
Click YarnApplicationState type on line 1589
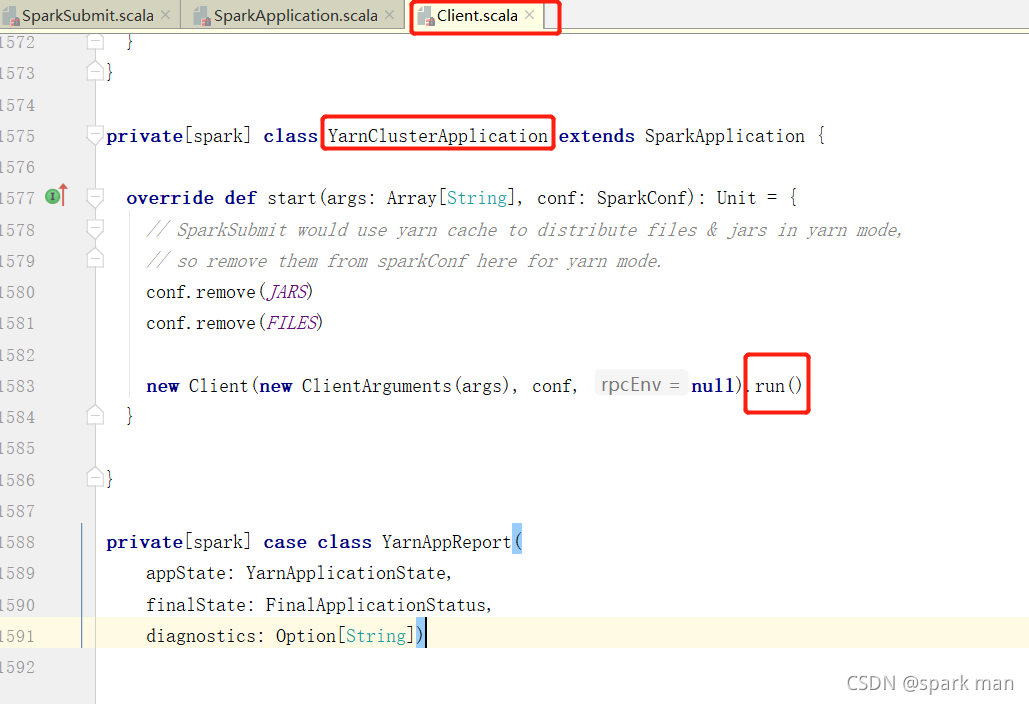click(x=346, y=573)
